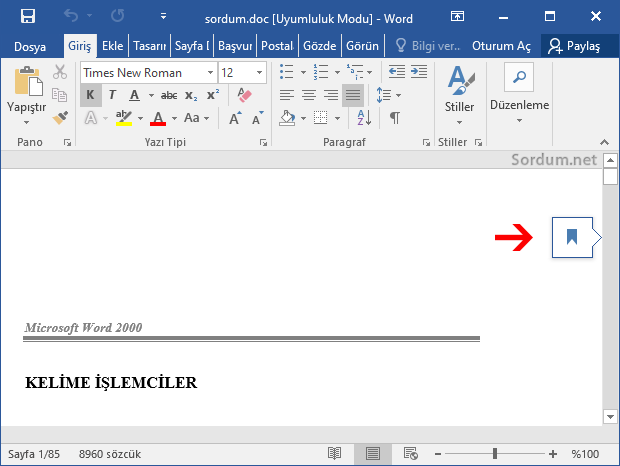Toggle underline A formatting
Viewport: 620px width, 466px height.
pos(134,95)
